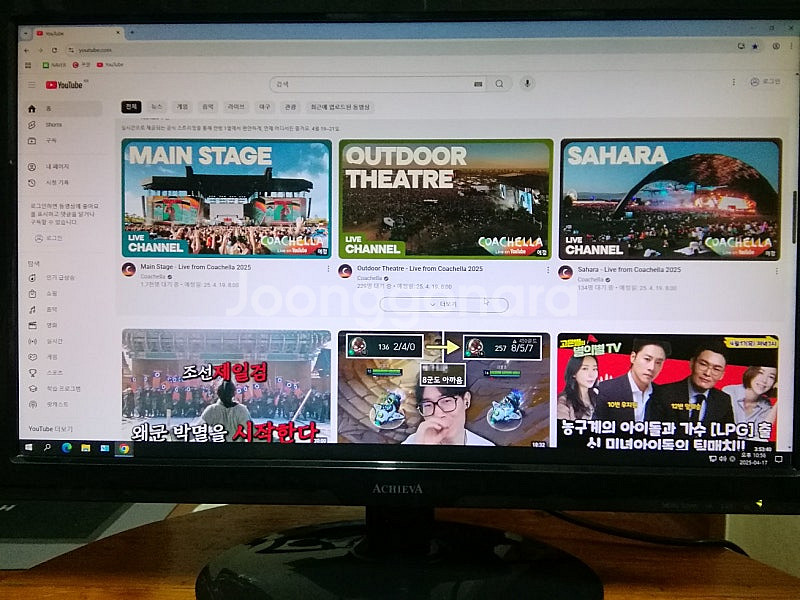The width and height of the screenshot is (800, 600).
Task: Open the Windows notification center
Action: point(778,459)
